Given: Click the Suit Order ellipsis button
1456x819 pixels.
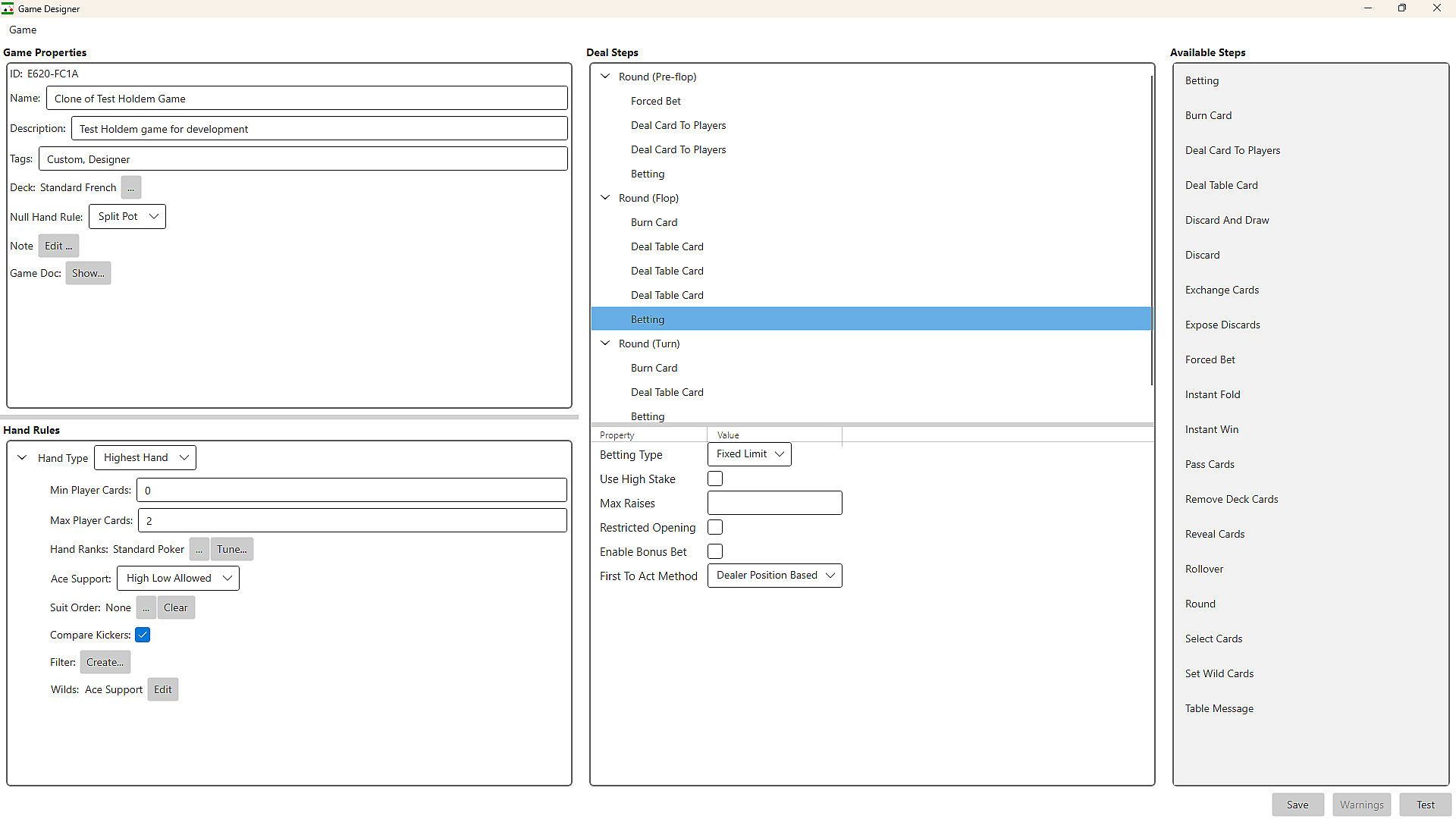Looking at the screenshot, I should point(146,607).
